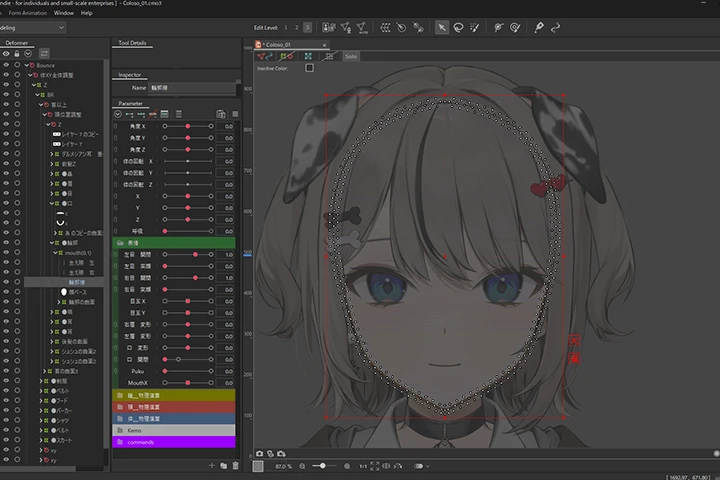This screenshot has width=720, height=480.
Task: Set Edit Level to 3
Action: [x=307, y=28]
